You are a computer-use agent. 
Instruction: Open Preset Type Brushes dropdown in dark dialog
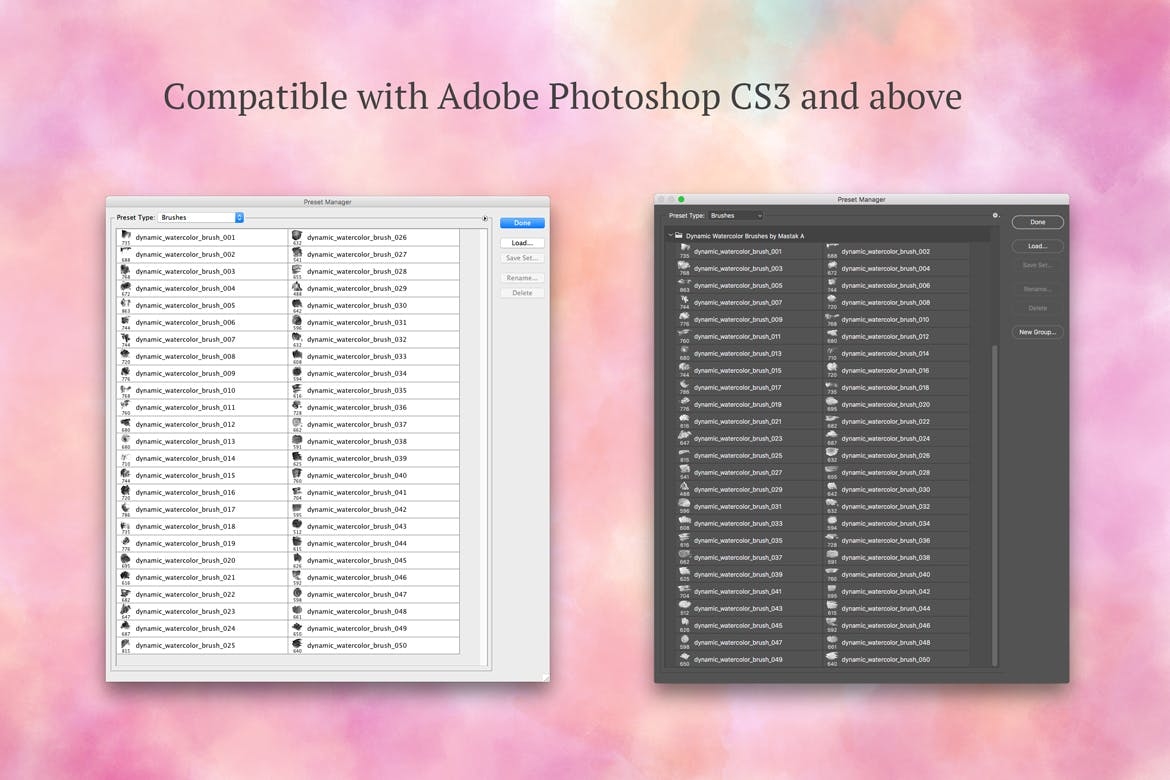click(736, 215)
